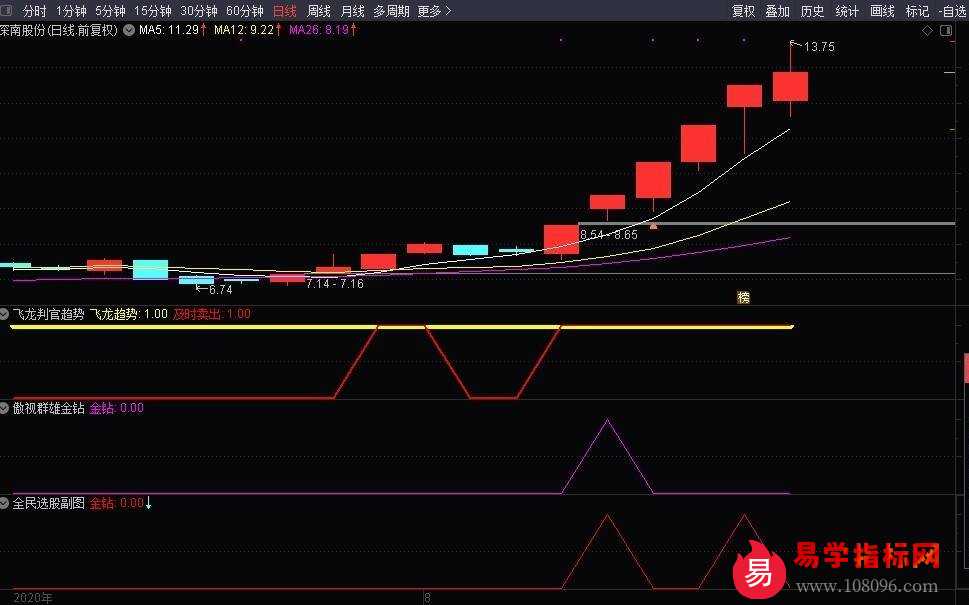Click the highest candlestick near 13.75
Screen dimensions: 969x605
(790, 86)
